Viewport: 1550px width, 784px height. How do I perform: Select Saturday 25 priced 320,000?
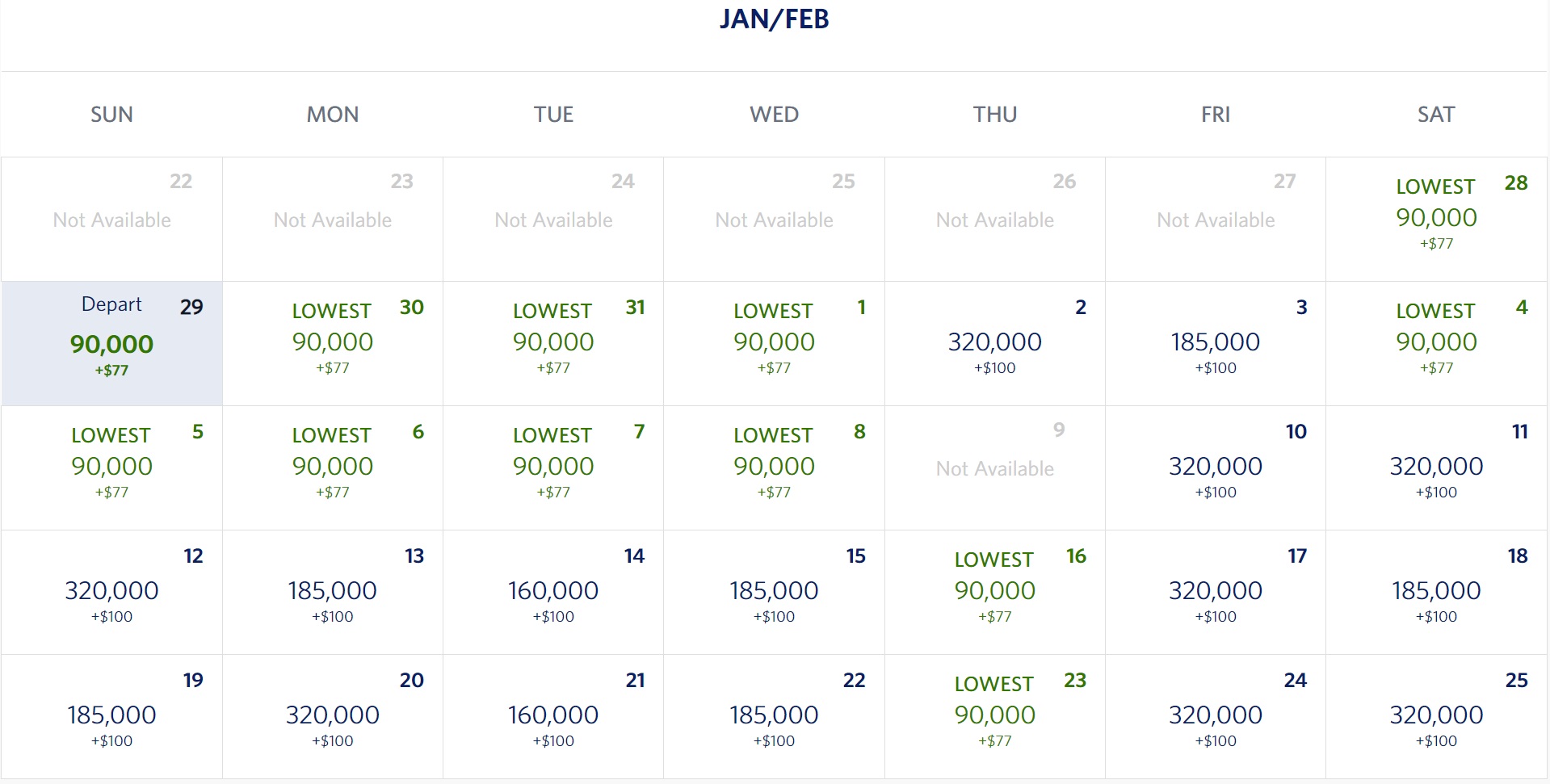pyautogui.click(x=1436, y=716)
